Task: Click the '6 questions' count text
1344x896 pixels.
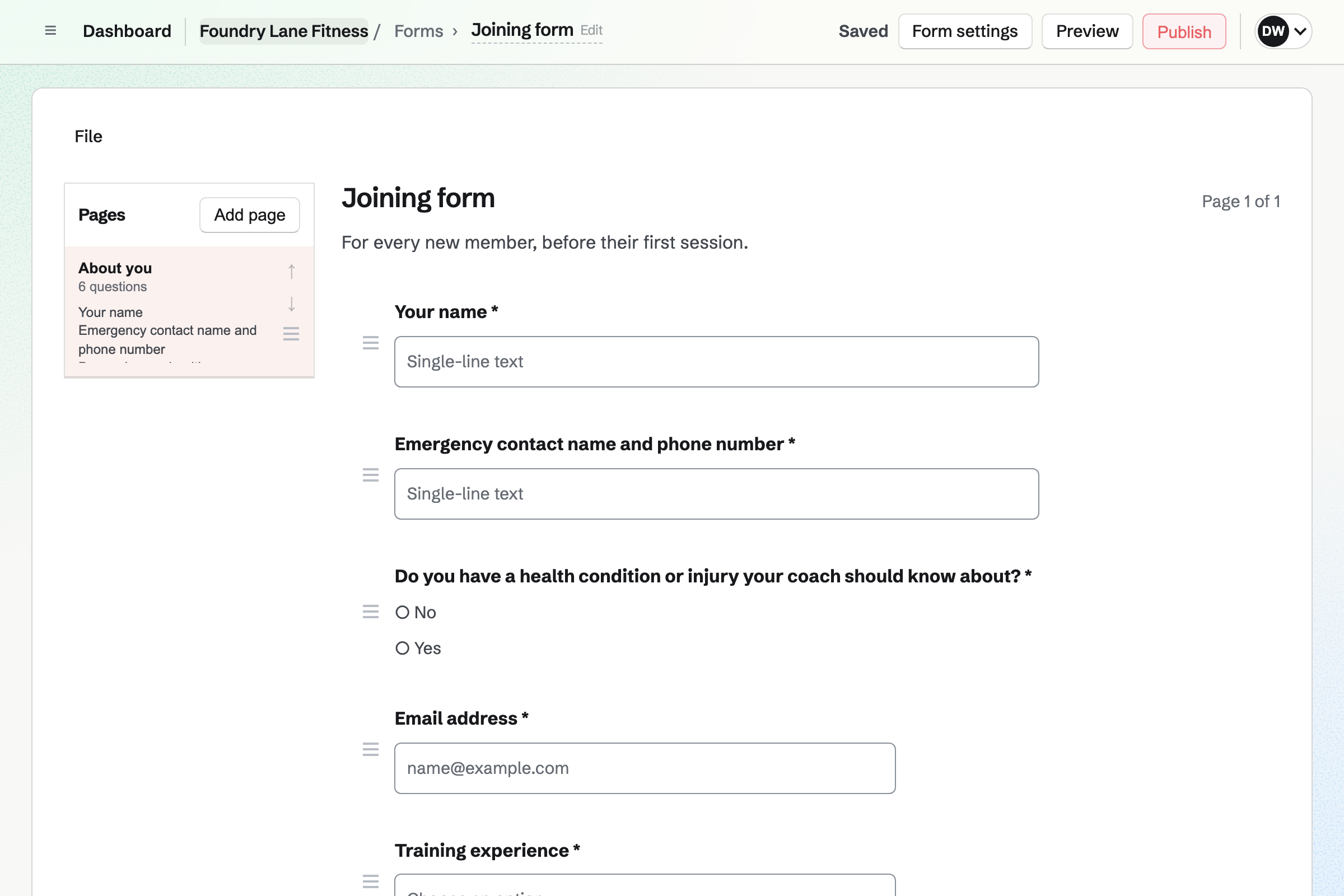Action: (113, 287)
